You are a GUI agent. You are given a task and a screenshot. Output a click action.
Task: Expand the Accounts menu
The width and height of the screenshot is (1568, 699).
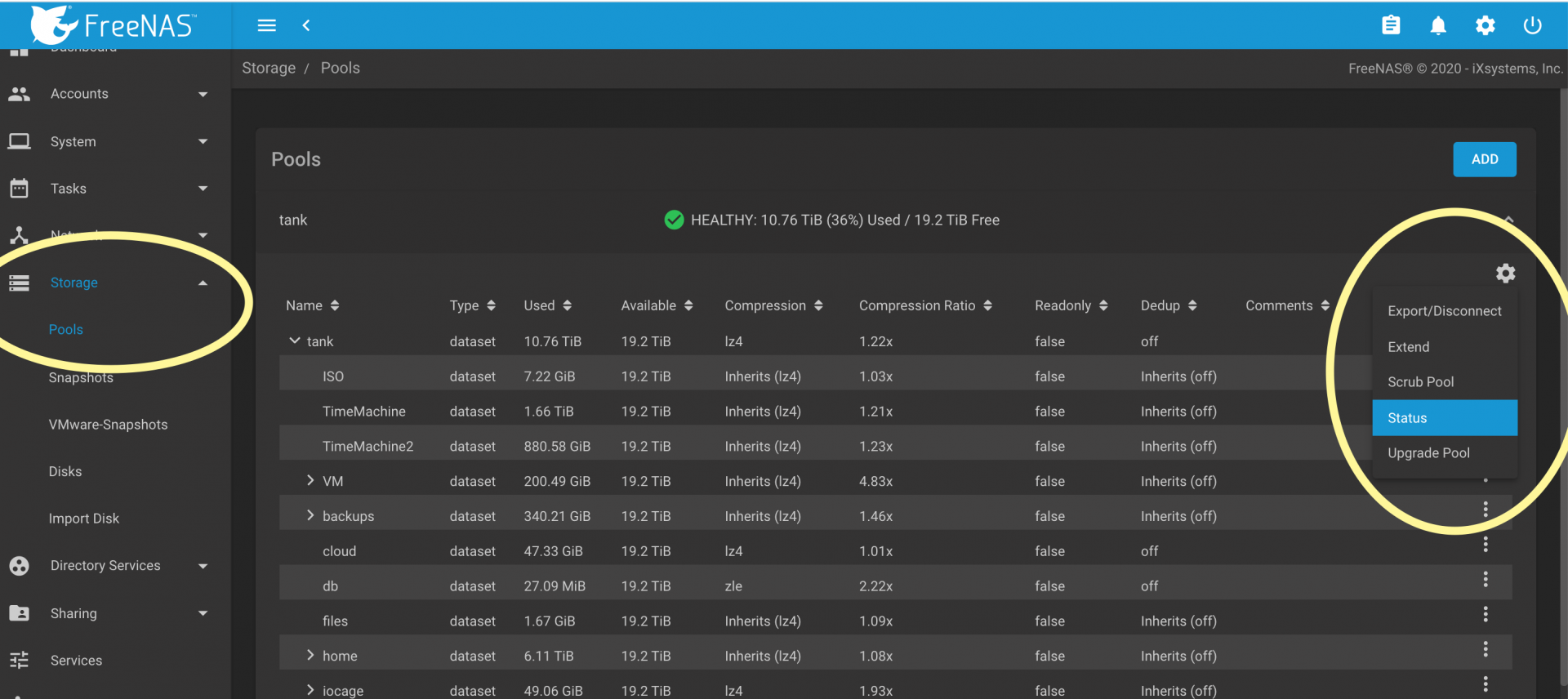(x=203, y=95)
